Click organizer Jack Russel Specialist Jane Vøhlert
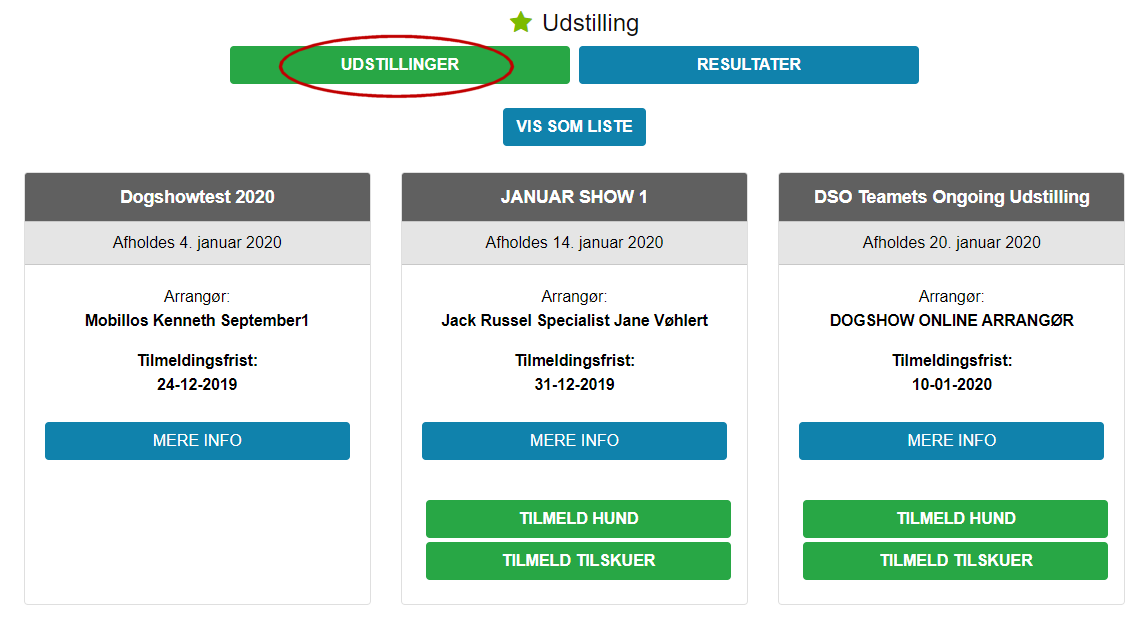 pyautogui.click(x=575, y=320)
